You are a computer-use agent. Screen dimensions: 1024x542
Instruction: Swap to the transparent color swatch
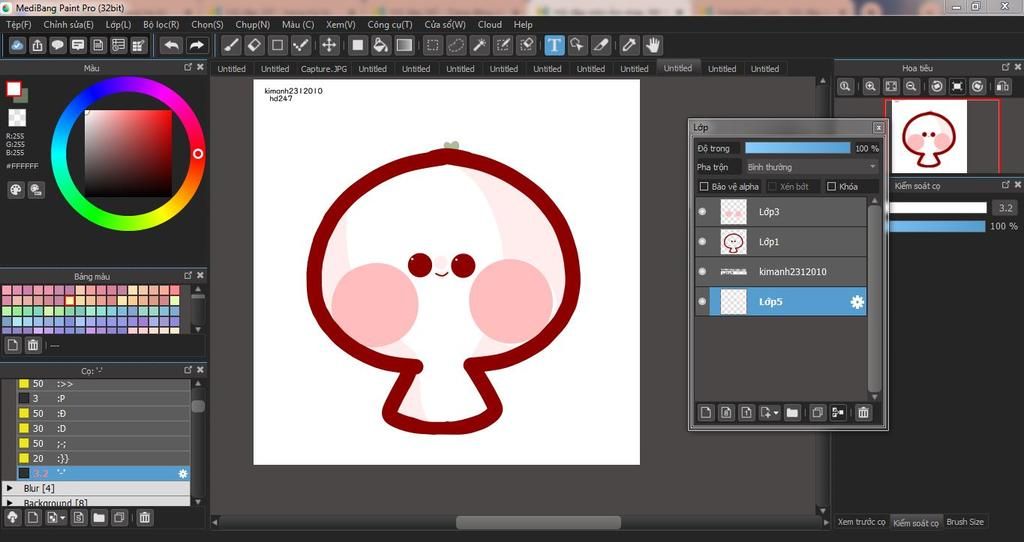(x=17, y=118)
